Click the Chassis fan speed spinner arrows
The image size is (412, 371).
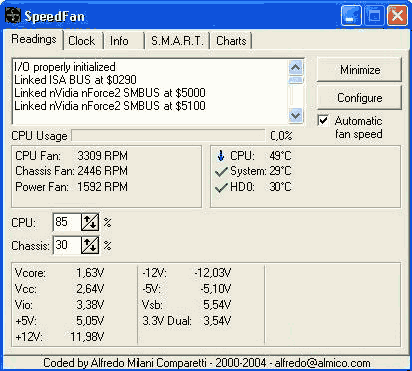click(x=90, y=245)
